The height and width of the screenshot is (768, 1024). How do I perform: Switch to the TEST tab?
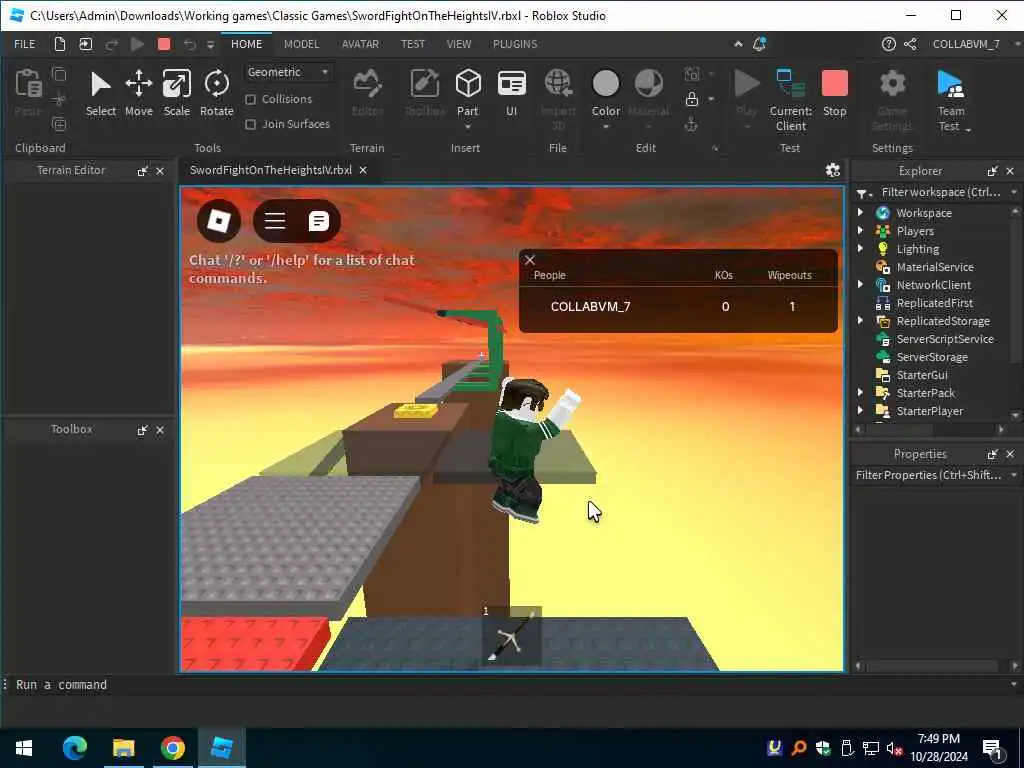point(413,44)
